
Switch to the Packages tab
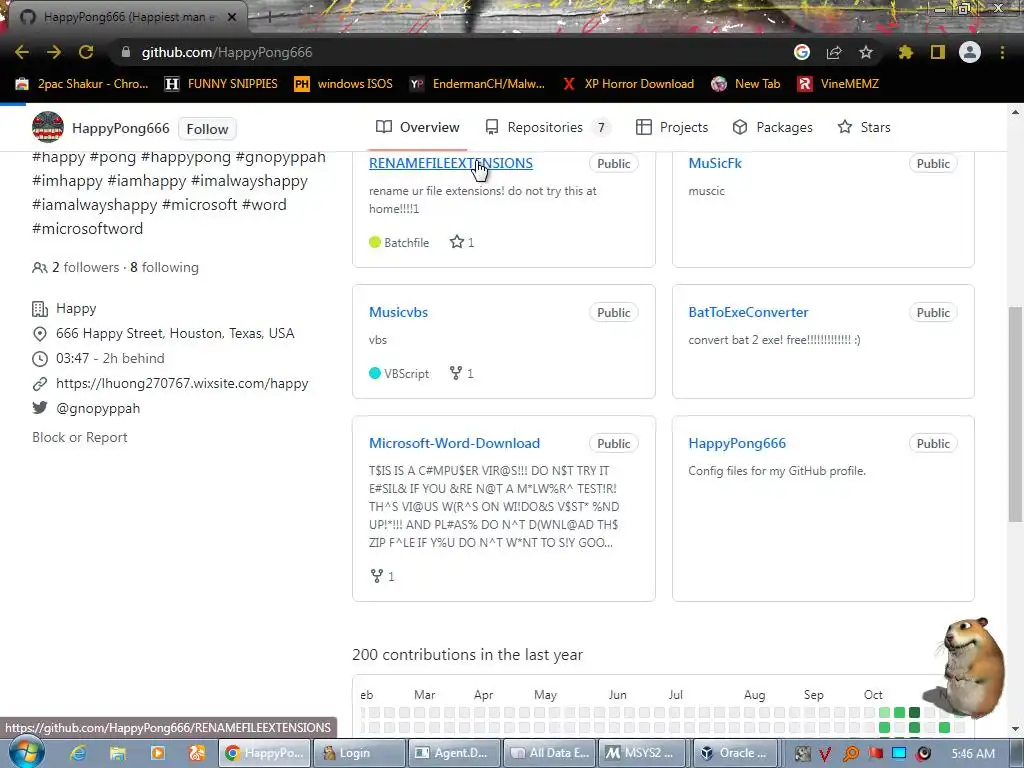tap(773, 127)
